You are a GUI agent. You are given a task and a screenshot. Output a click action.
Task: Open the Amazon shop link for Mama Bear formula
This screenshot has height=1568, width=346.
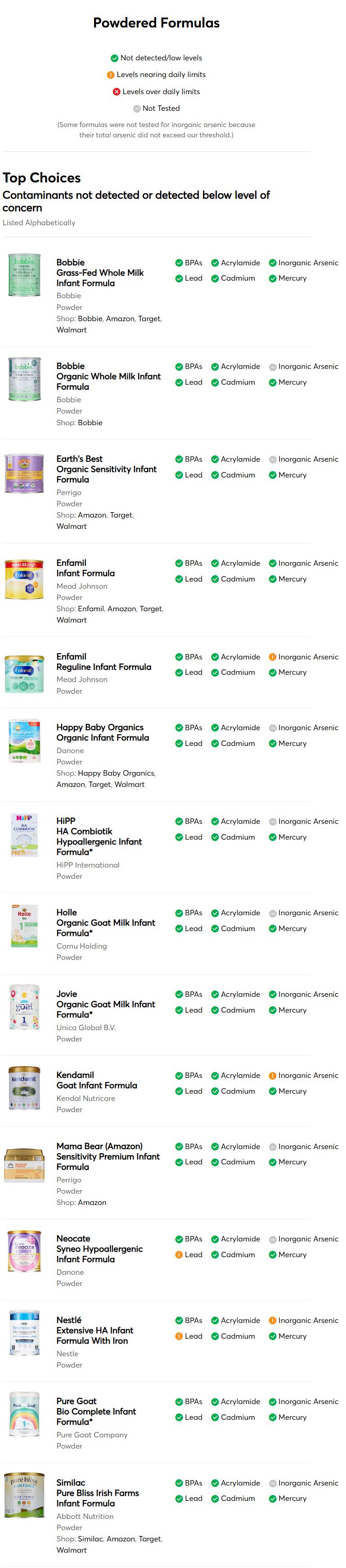point(92,1203)
